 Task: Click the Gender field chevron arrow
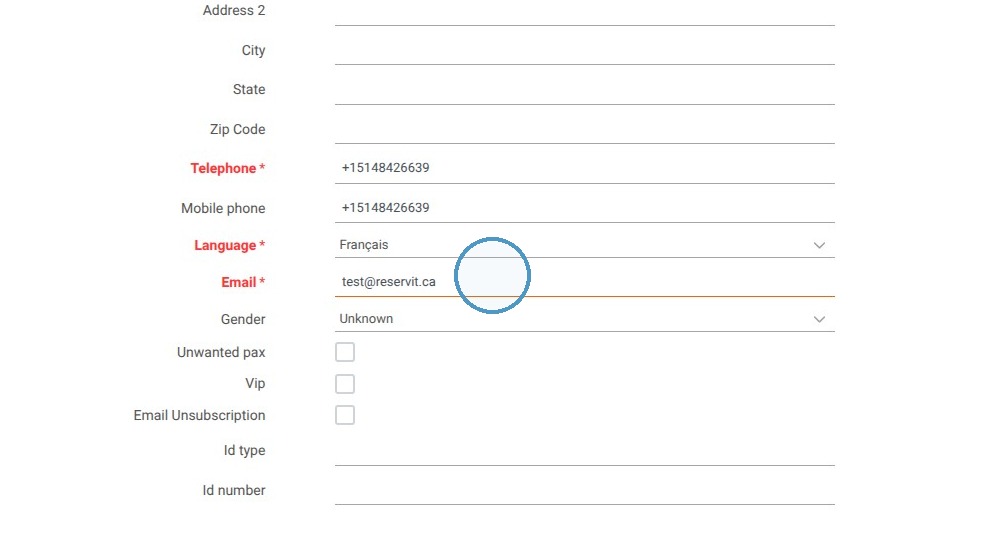pyautogui.click(x=819, y=319)
